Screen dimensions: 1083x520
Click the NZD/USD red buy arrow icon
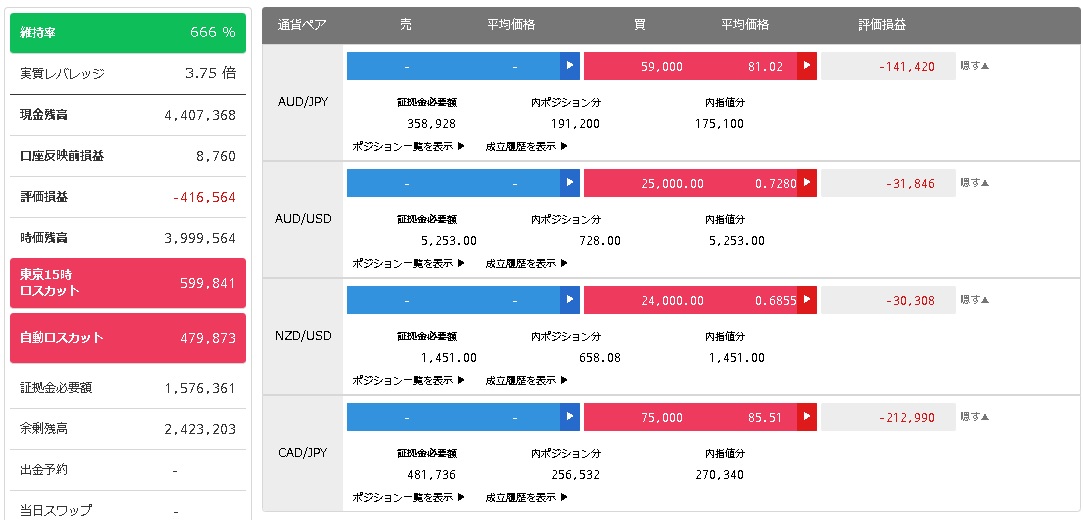pos(807,300)
